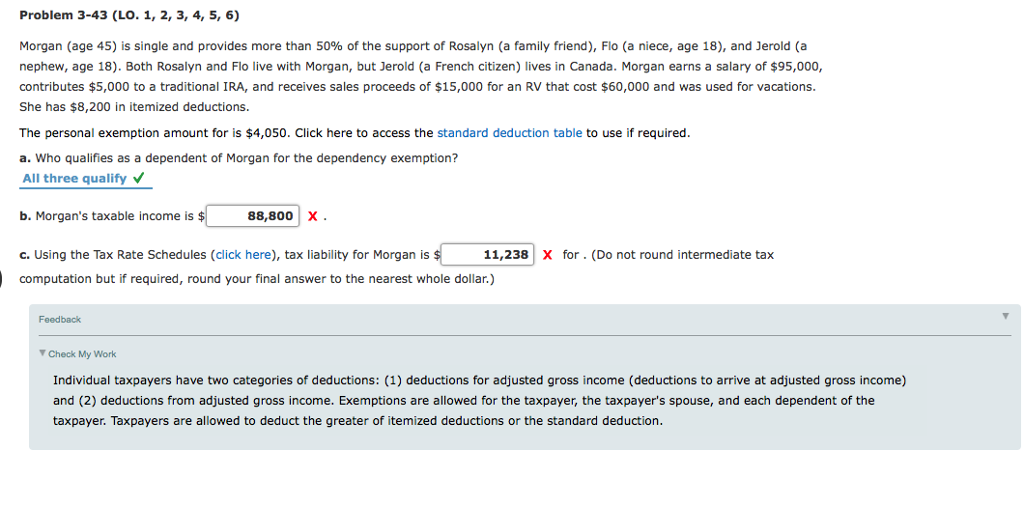Screen dimensions: 1024x507
Task: Click the red X beside 88,800
Action: (x=313, y=216)
